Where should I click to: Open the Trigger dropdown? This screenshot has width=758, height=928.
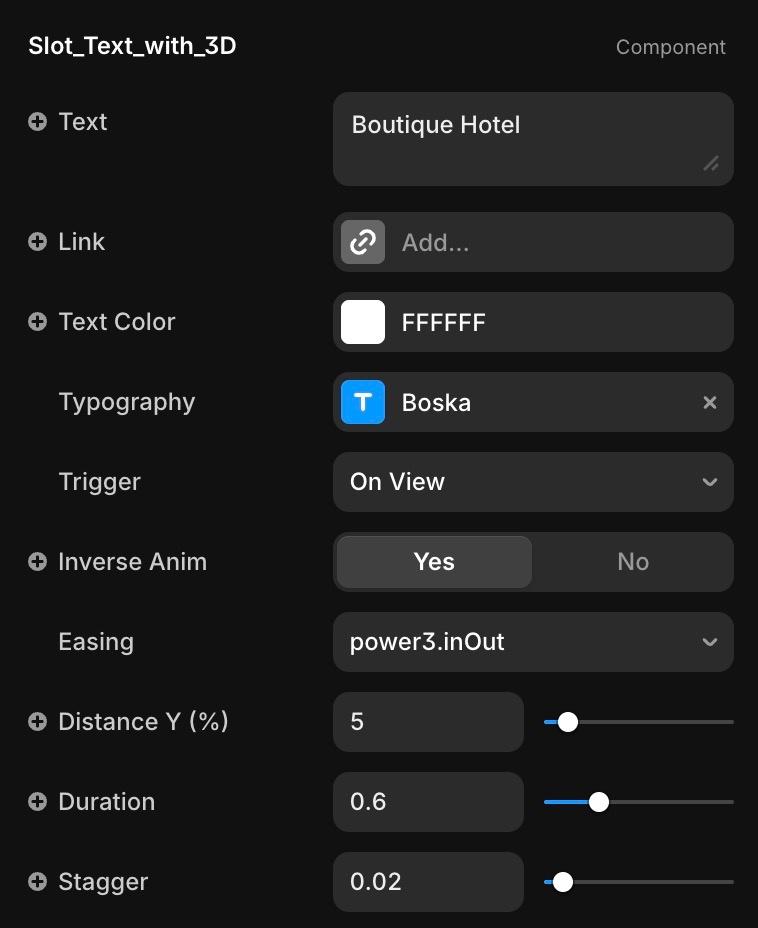tap(533, 482)
